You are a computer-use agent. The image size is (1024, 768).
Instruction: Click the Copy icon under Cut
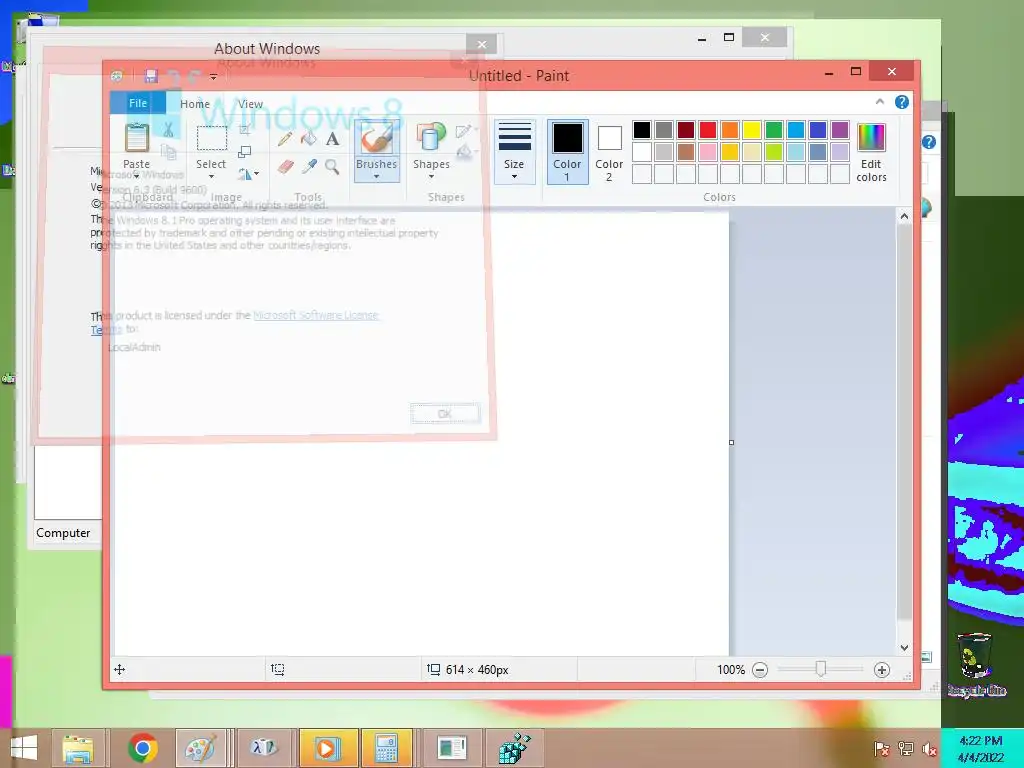(x=168, y=152)
